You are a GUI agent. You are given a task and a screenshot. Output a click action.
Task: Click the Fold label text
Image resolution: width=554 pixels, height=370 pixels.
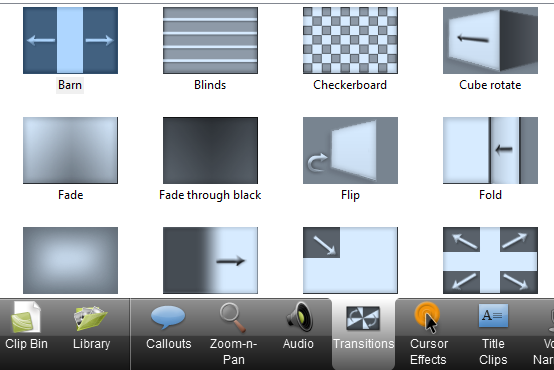coord(490,195)
